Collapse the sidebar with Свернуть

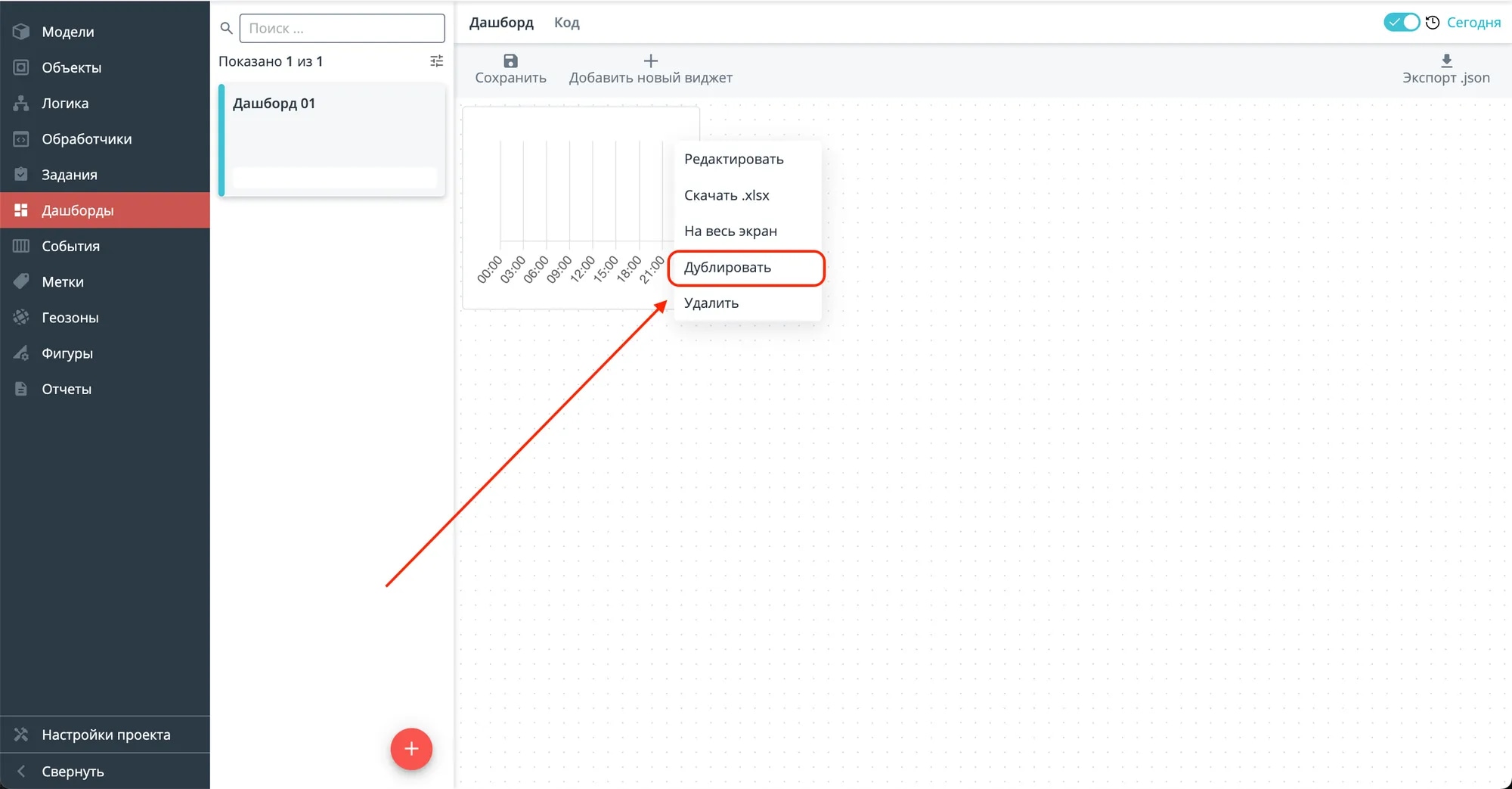point(72,772)
